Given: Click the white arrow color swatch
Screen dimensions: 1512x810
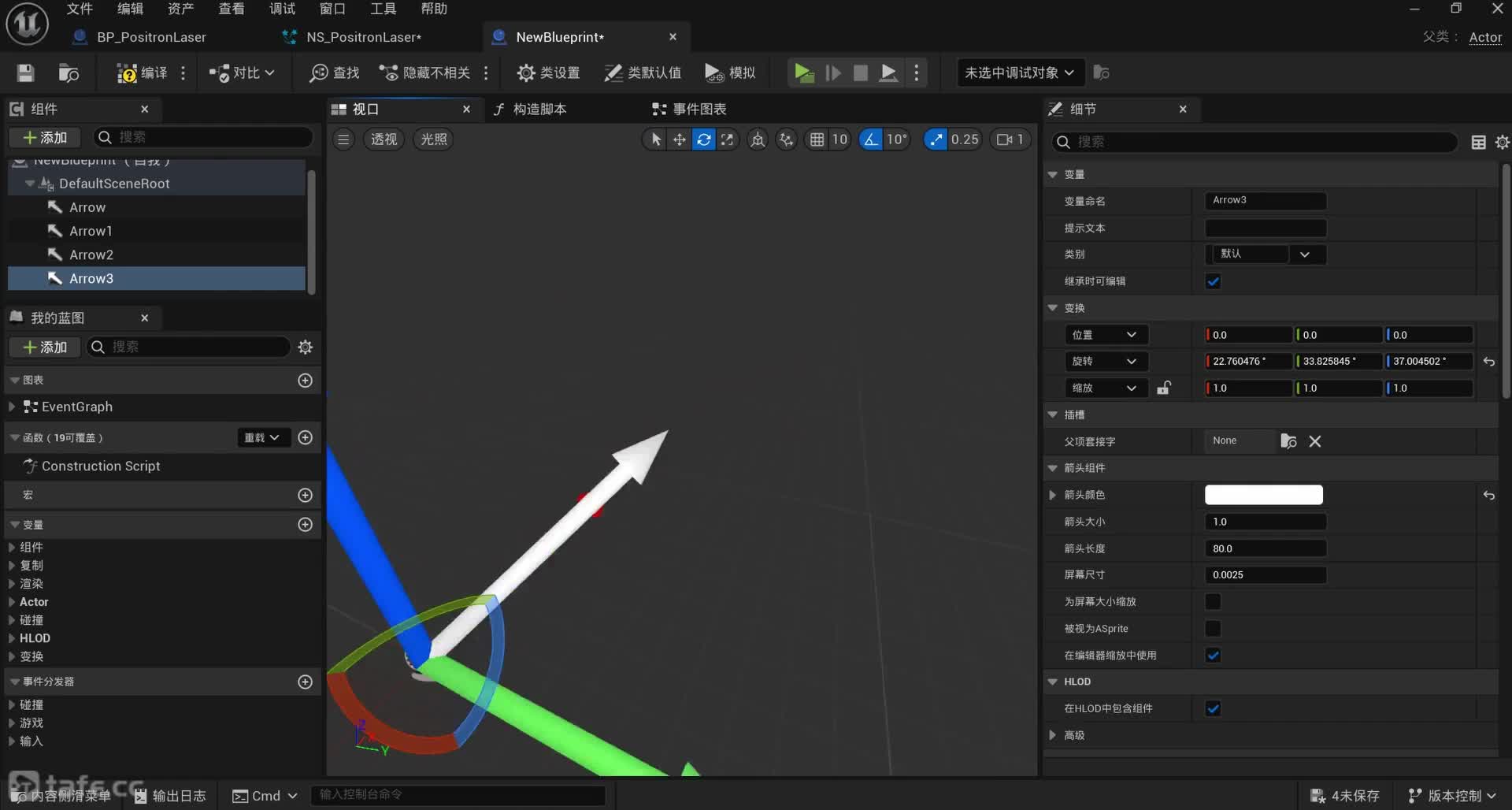Looking at the screenshot, I should tap(1263, 495).
